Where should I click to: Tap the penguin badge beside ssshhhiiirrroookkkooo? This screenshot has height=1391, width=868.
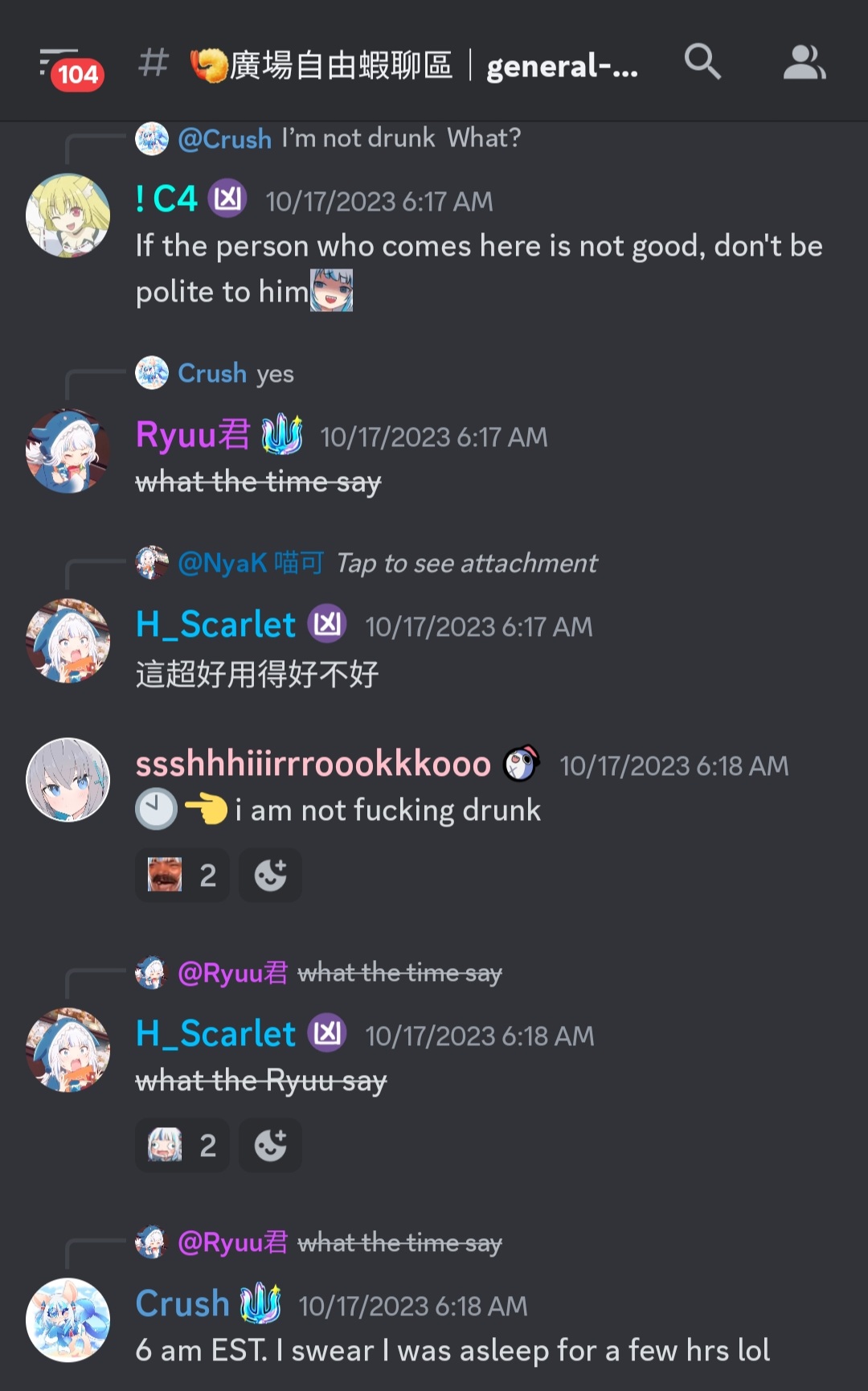pos(522,763)
